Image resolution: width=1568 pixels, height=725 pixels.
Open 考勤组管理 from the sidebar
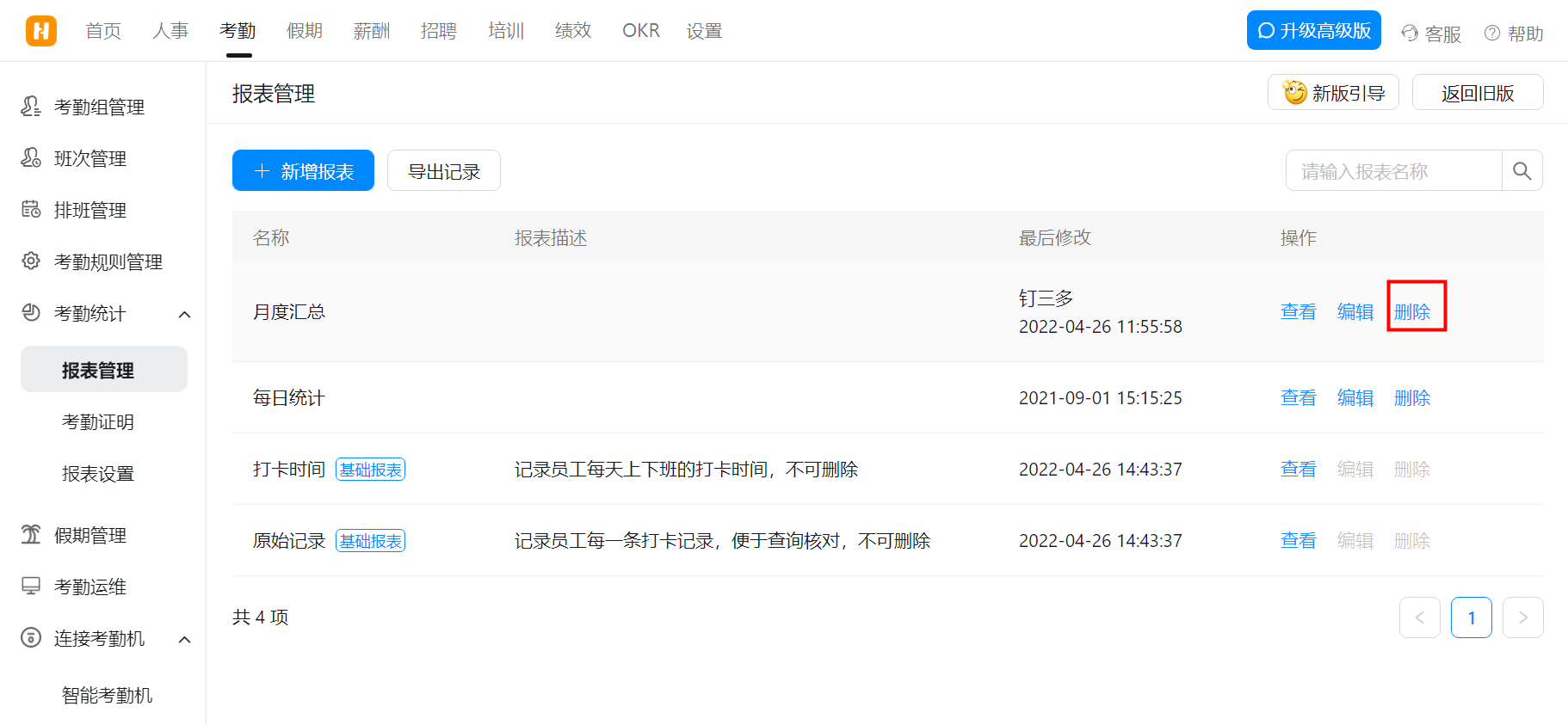(99, 107)
